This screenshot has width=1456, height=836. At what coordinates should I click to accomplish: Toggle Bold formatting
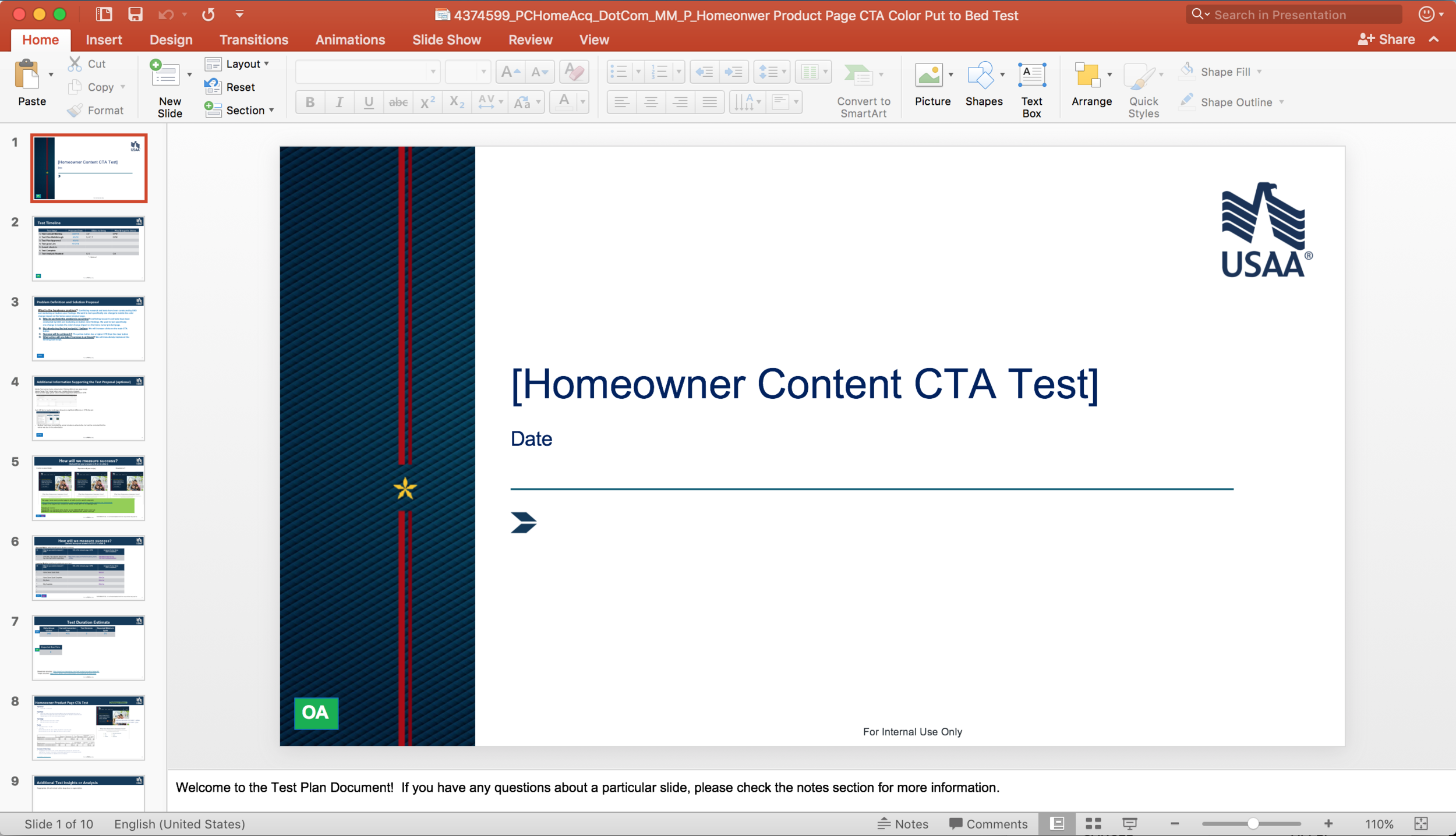coord(310,102)
